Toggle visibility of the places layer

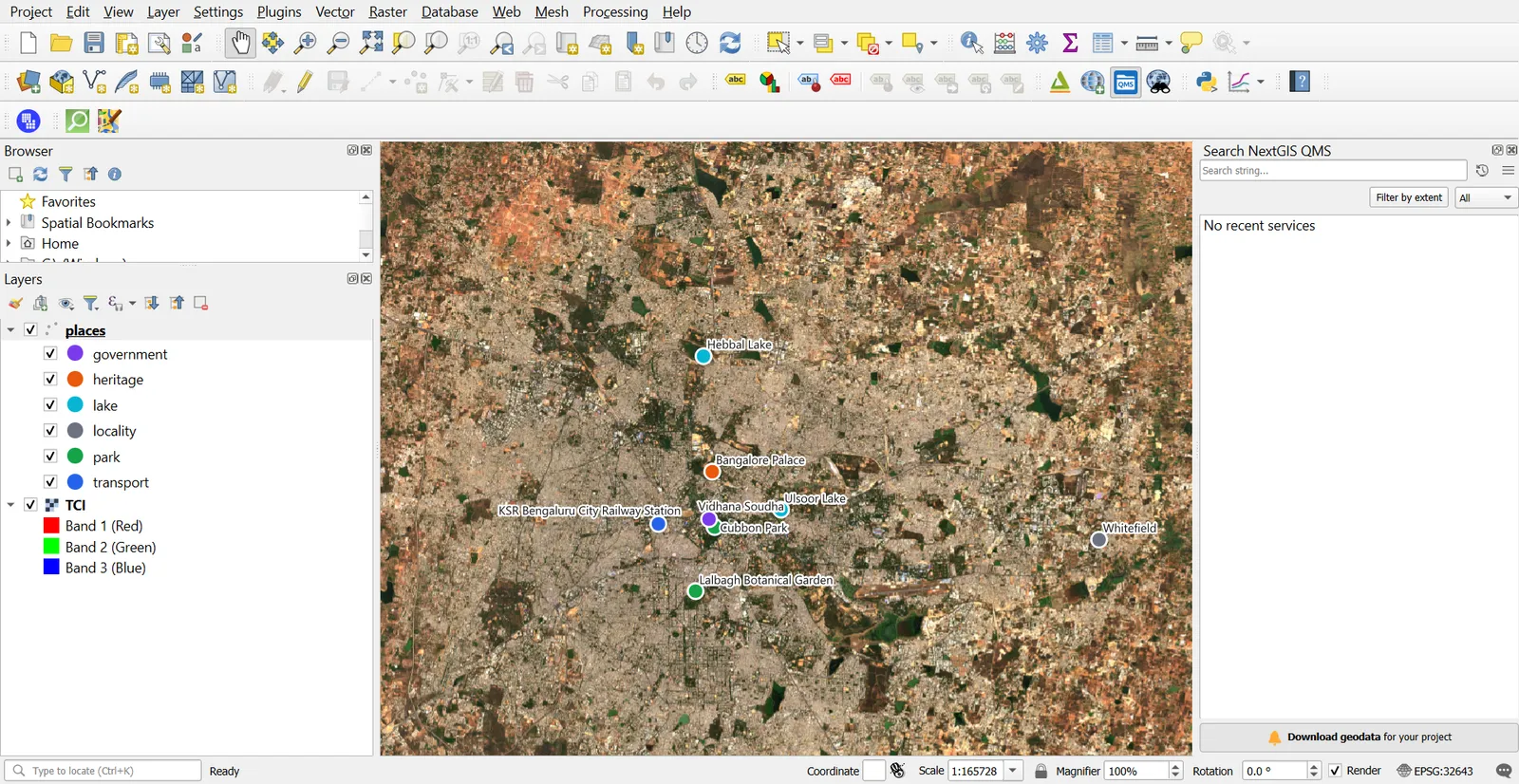coord(30,329)
